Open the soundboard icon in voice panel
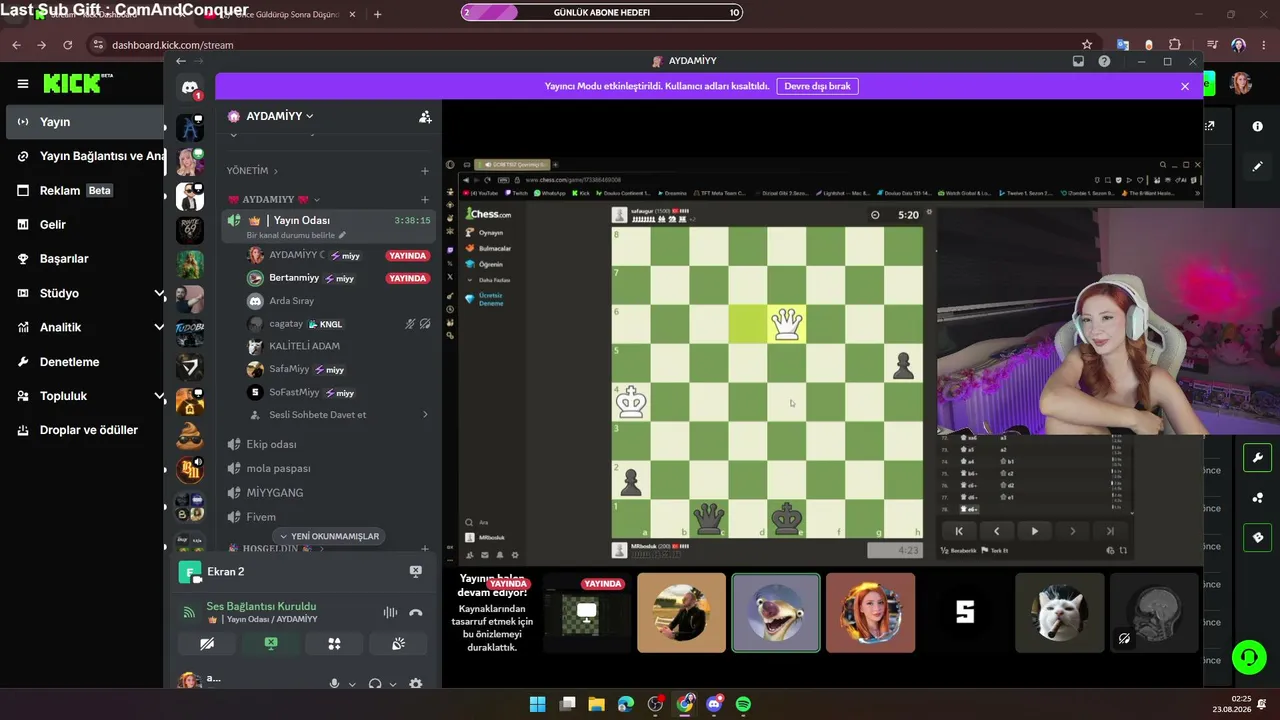Viewport: 1280px width, 720px height. (x=398, y=644)
